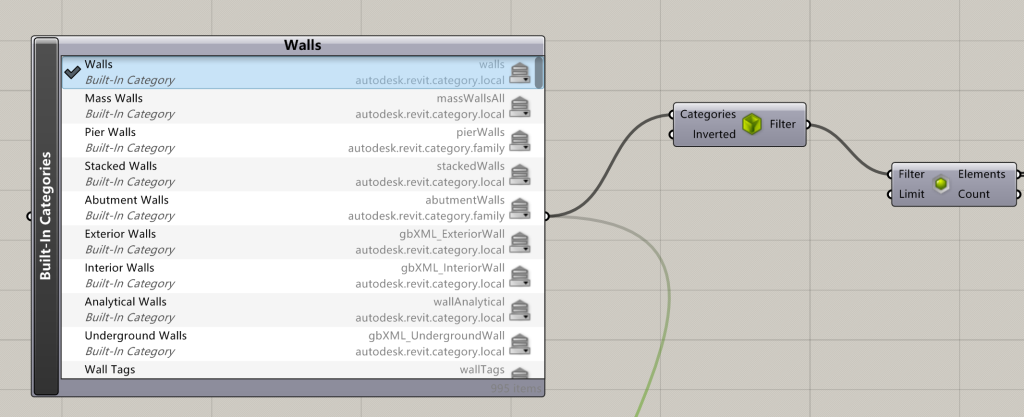1024x417 pixels.
Task: Click the gbXML_ExteriorWall identifier text
Action: point(452,234)
